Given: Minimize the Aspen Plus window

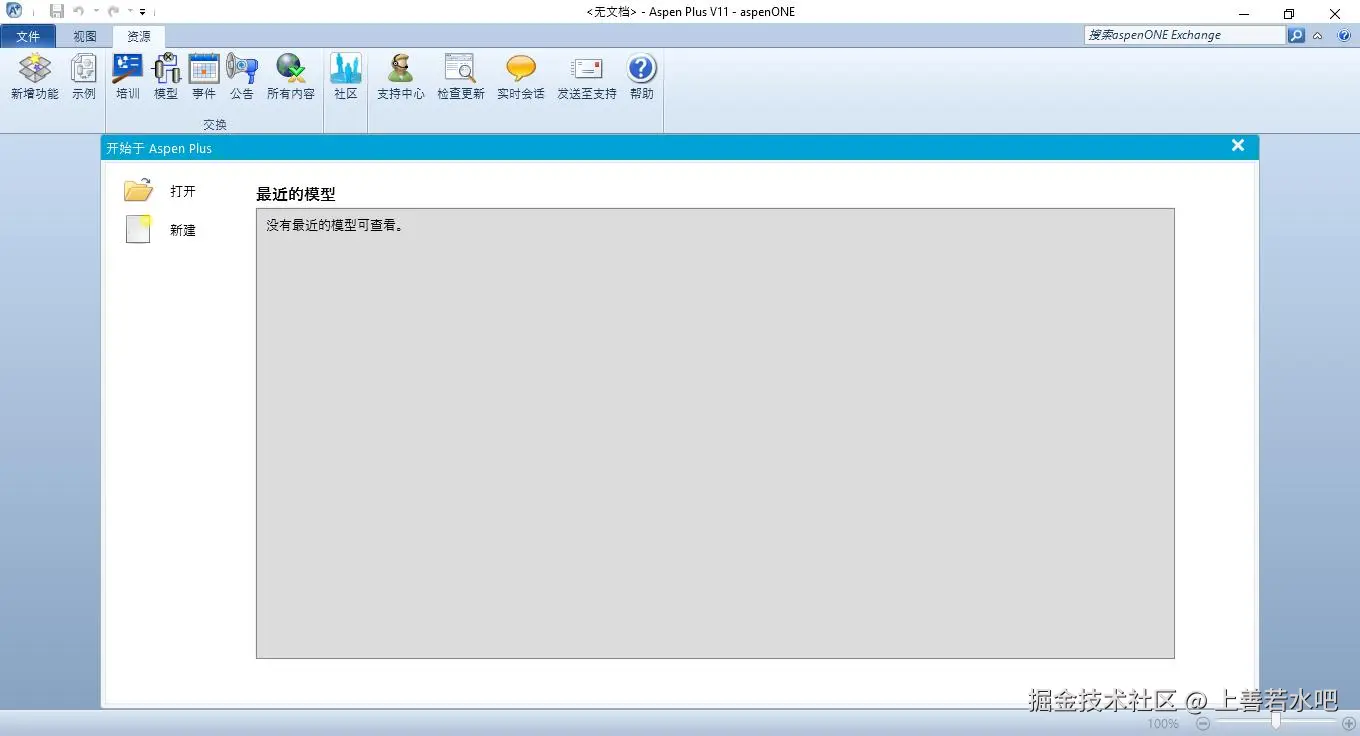Looking at the screenshot, I should 1244,13.
